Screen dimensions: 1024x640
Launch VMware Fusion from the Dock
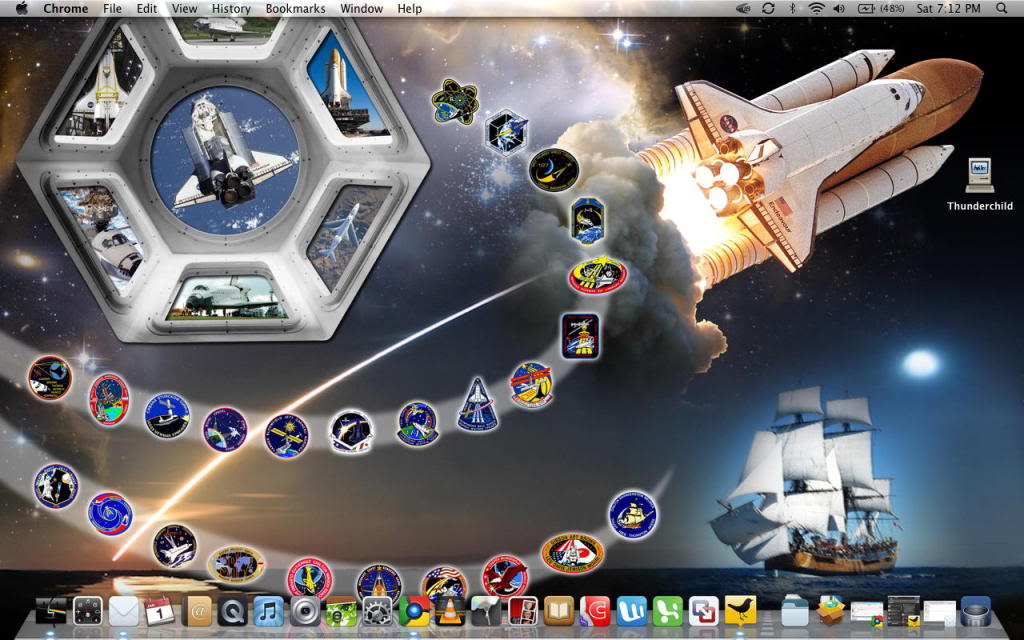coord(703,611)
